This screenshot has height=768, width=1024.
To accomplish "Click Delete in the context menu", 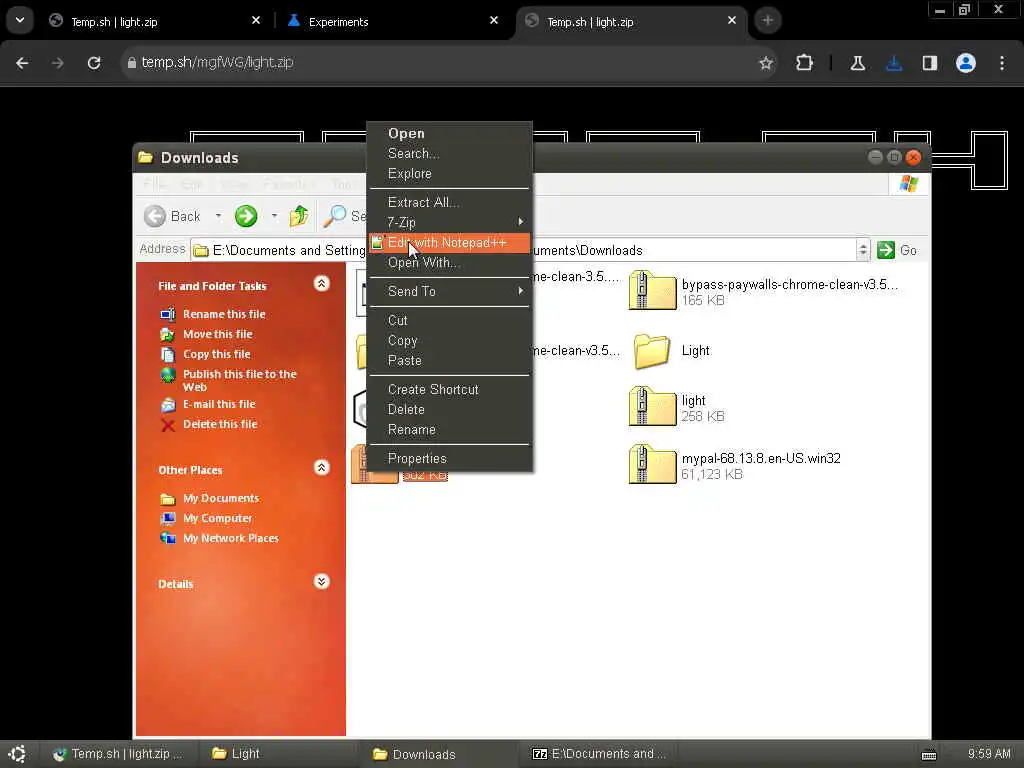I will [406, 409].
